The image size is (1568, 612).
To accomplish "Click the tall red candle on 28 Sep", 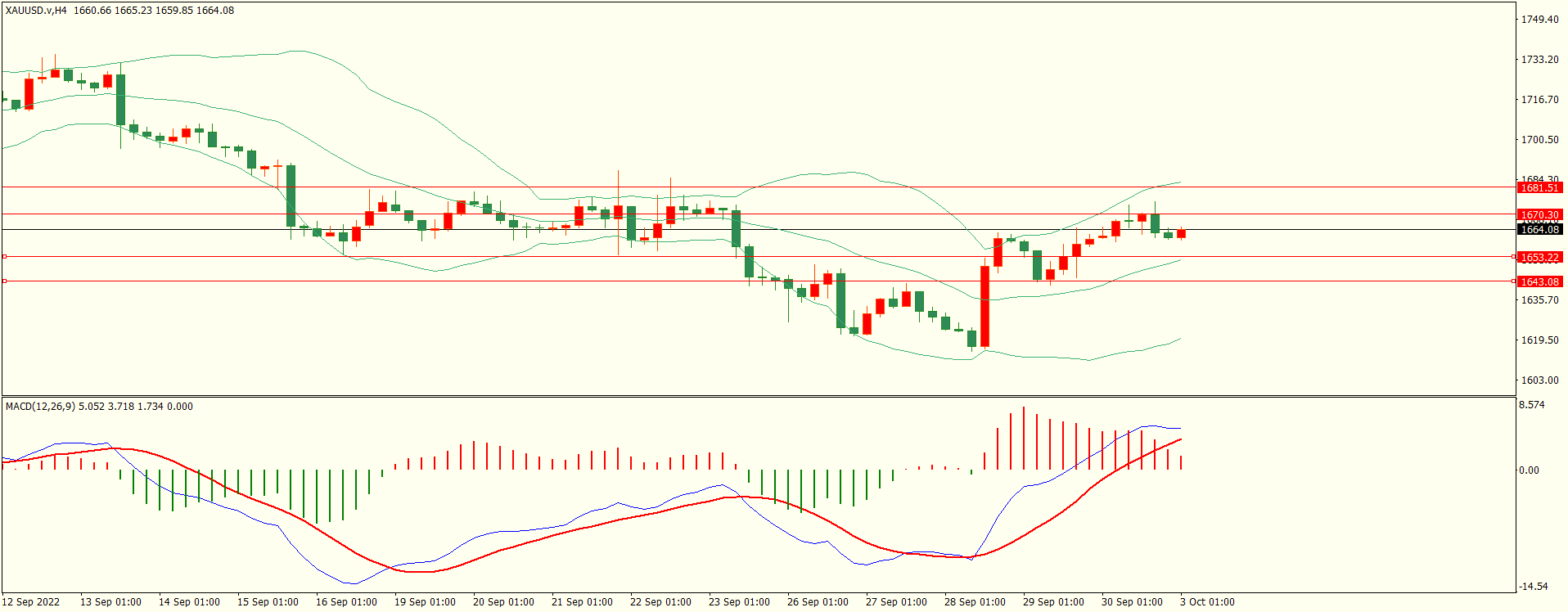I will [x=985, y=306].
